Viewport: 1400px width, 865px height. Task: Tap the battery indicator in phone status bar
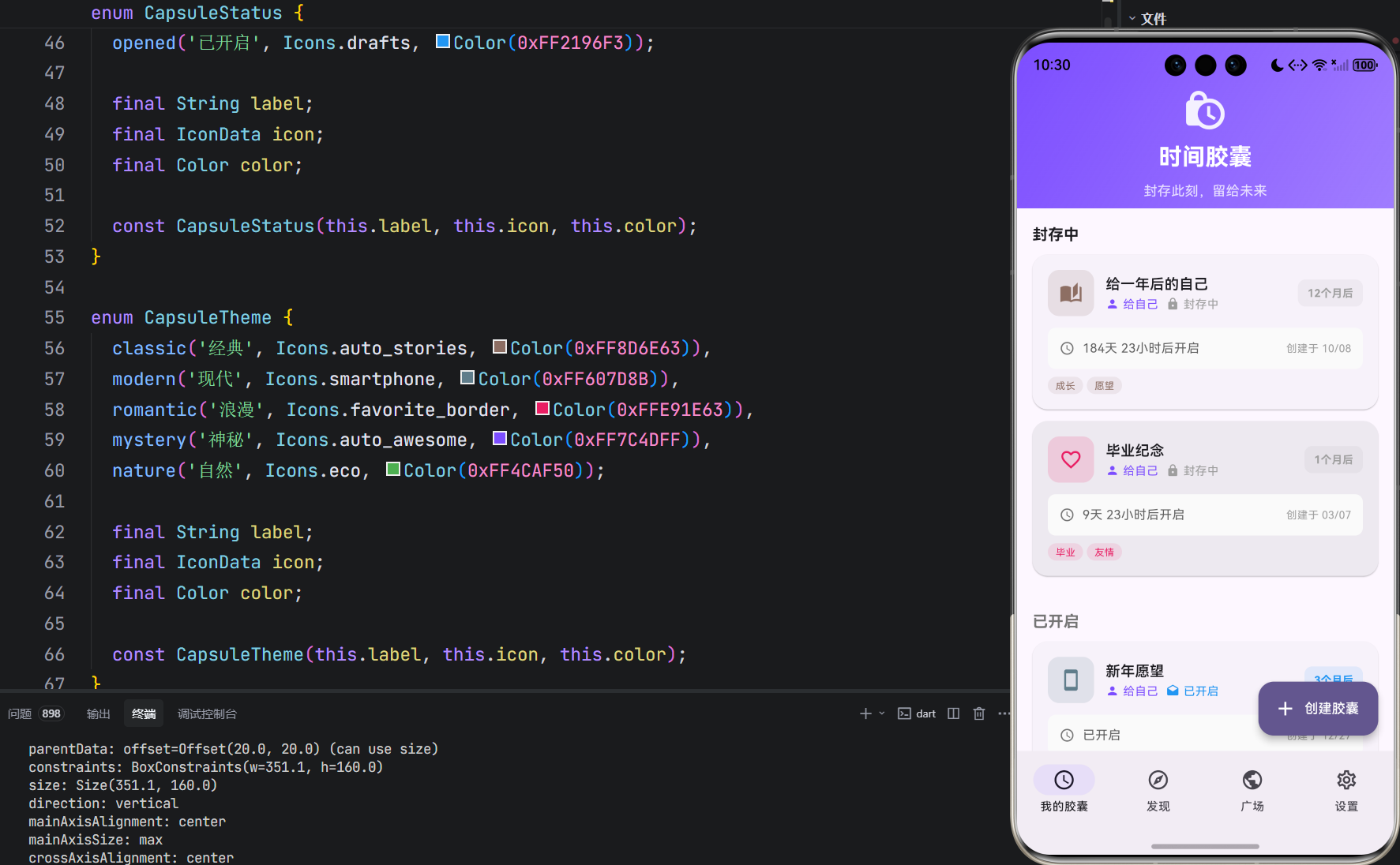pyautogui.click(x=1365, y=66)
